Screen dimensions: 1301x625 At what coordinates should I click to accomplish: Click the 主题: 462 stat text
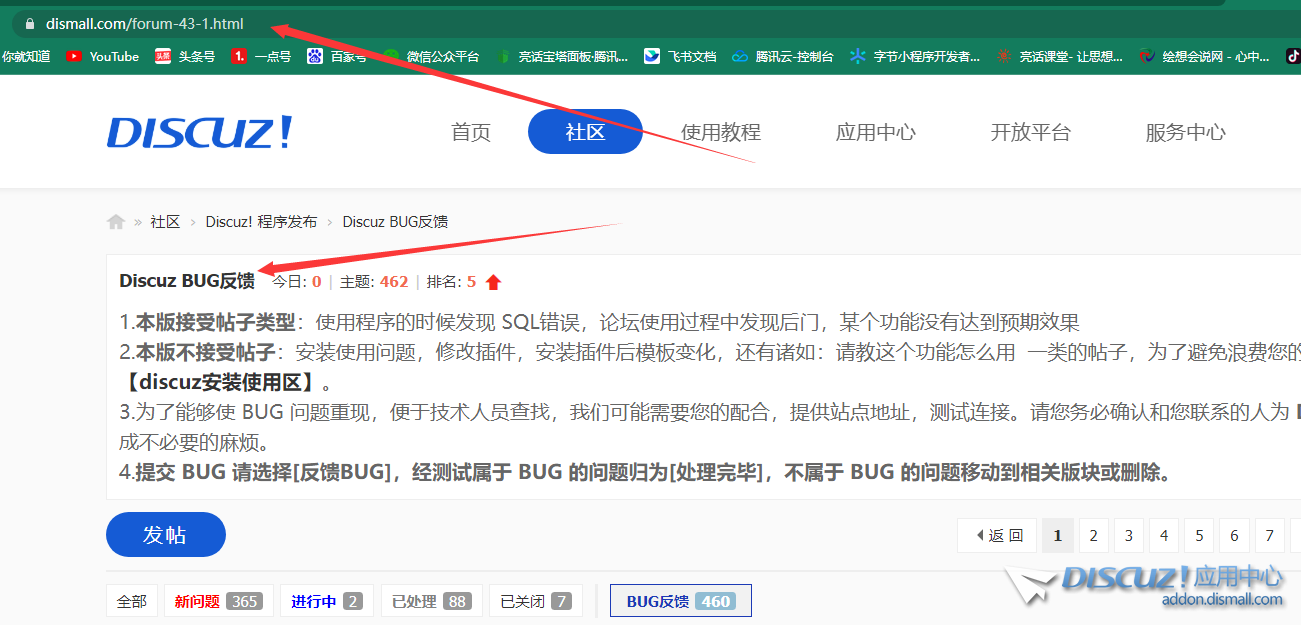click(x=374, y=282)
